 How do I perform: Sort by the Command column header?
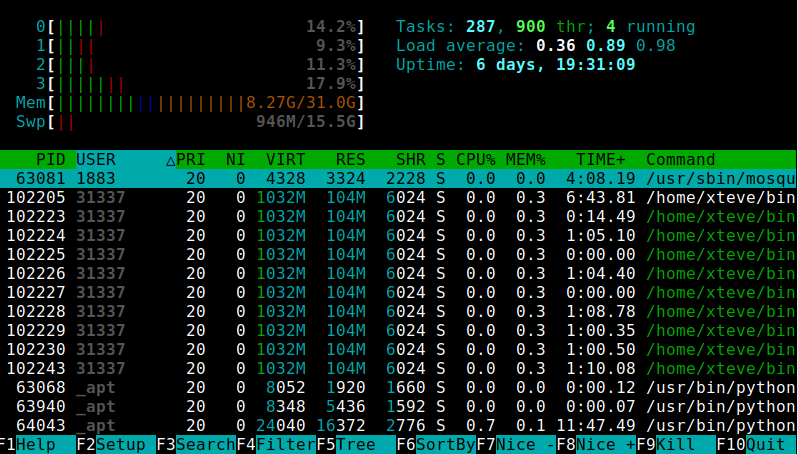pyautogui.click(x=680, y=160)
